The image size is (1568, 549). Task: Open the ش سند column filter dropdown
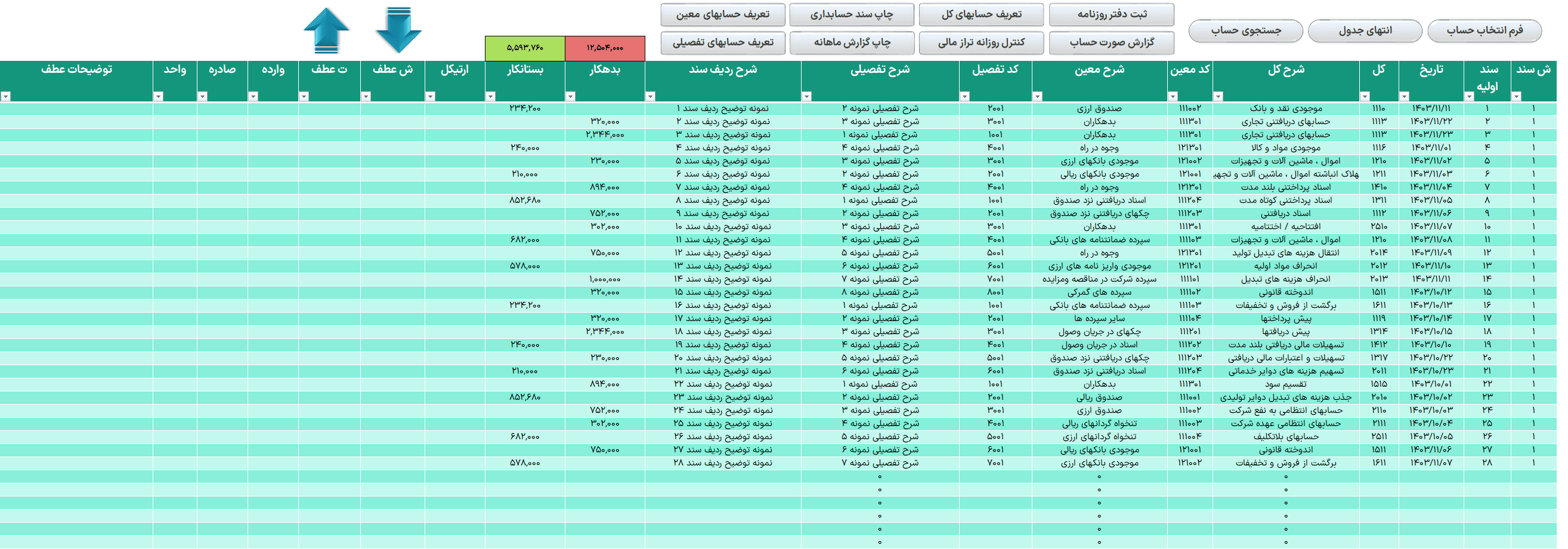point(1516,96)
